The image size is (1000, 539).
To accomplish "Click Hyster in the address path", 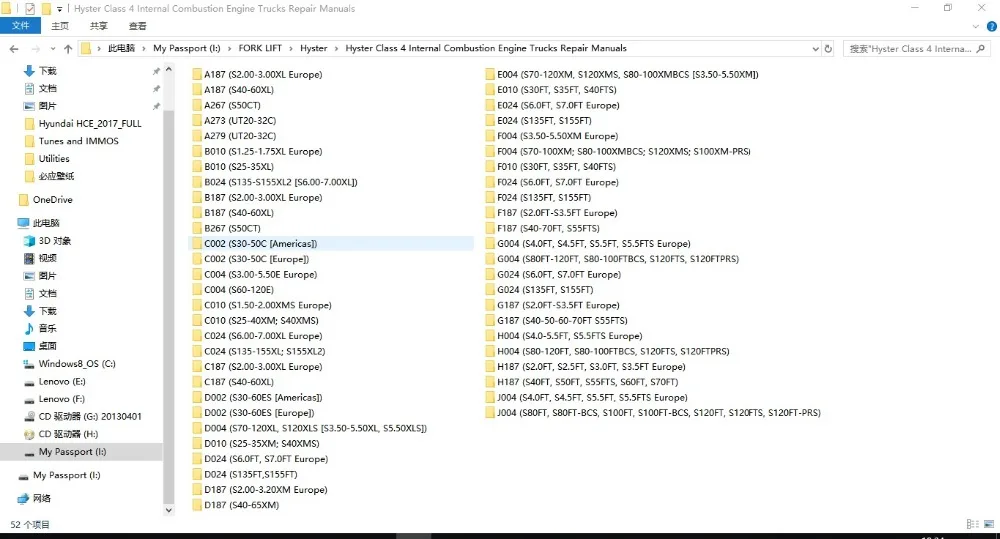I will tap(313, 48).
